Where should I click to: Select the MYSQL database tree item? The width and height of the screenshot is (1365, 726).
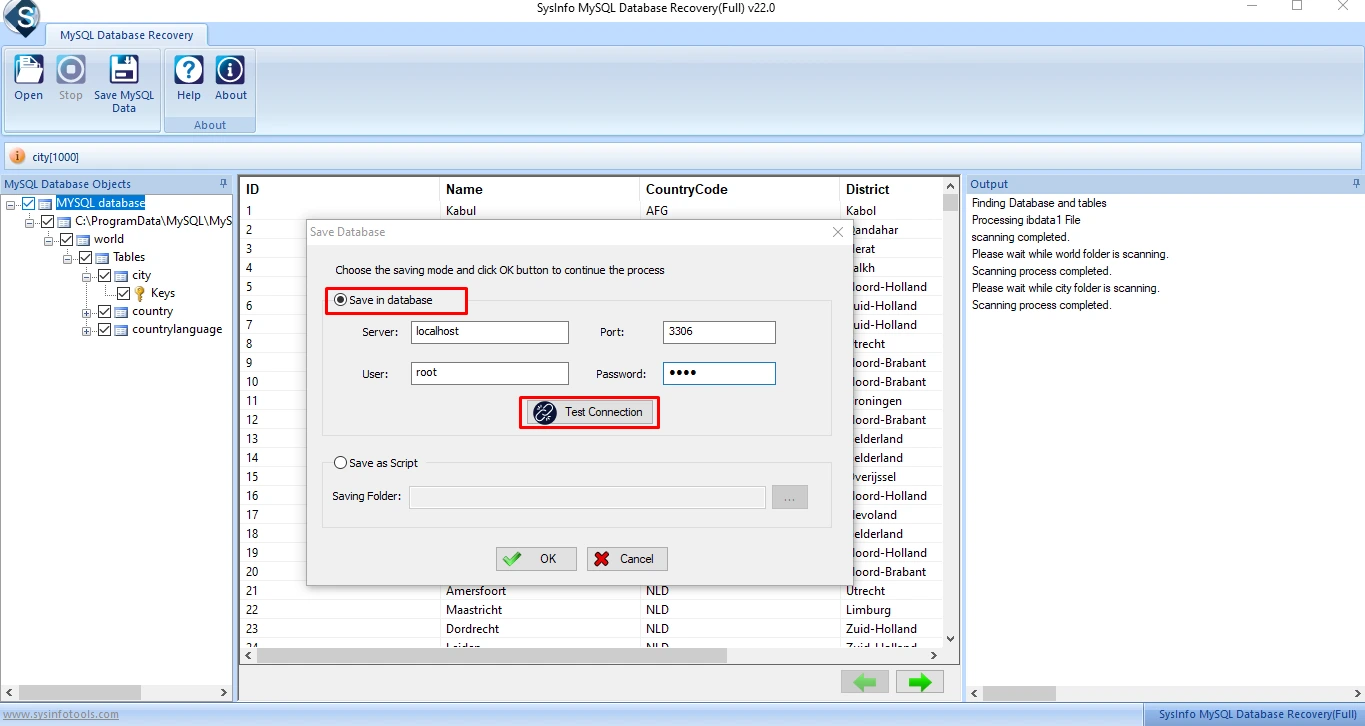pyautogui.click(x=100, y=202)
